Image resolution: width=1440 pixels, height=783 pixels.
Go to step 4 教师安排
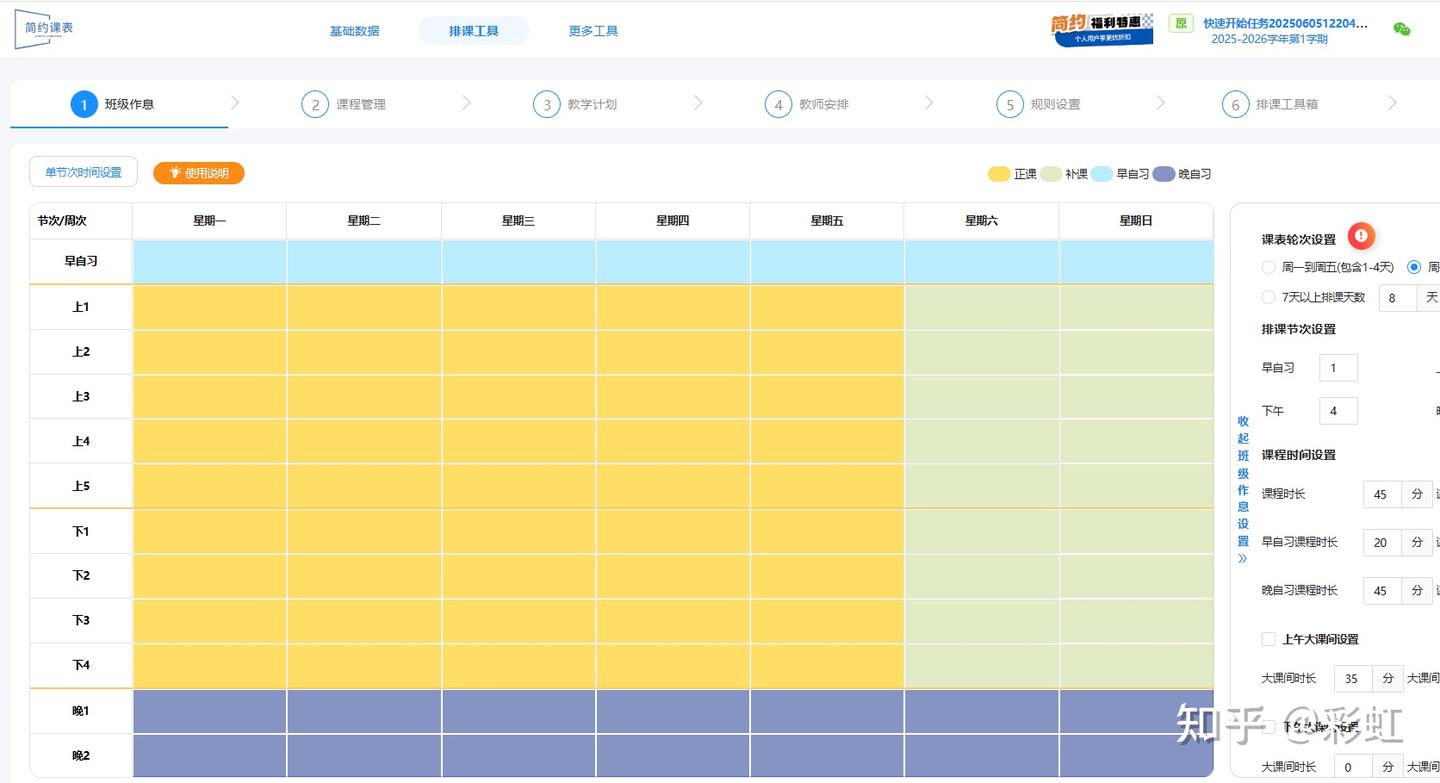(807, 104)
